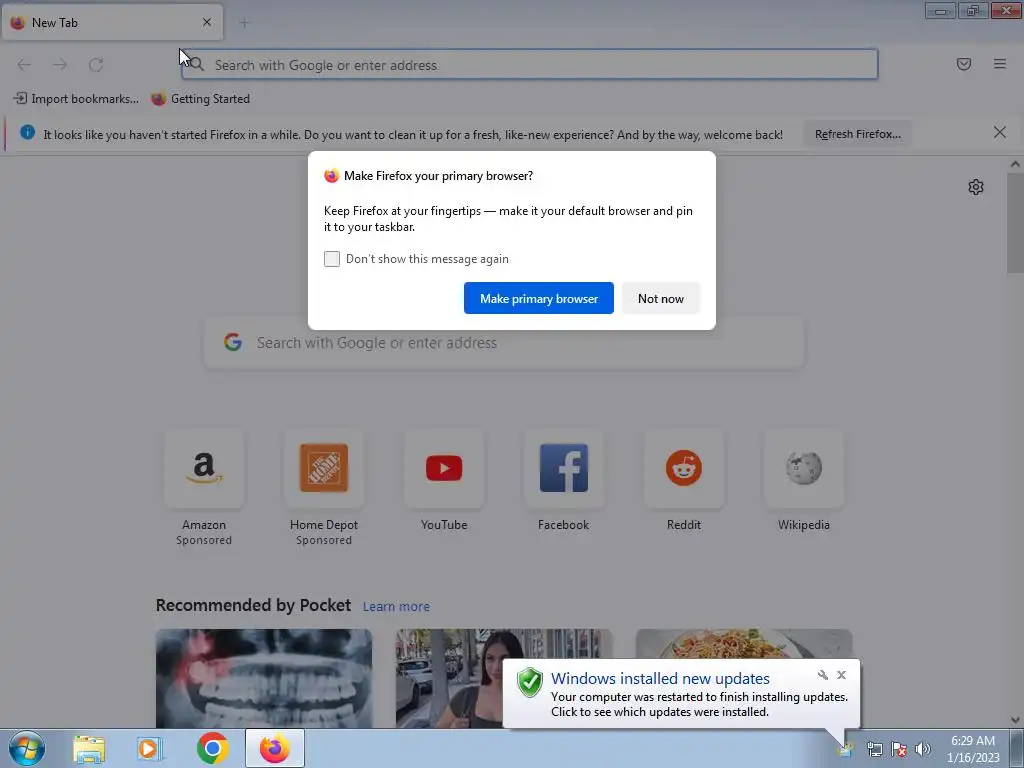Open Import bookmarks... toolbar item
Image resolution: width=1024 pixels, height=768 pixels.
[76, 99]
